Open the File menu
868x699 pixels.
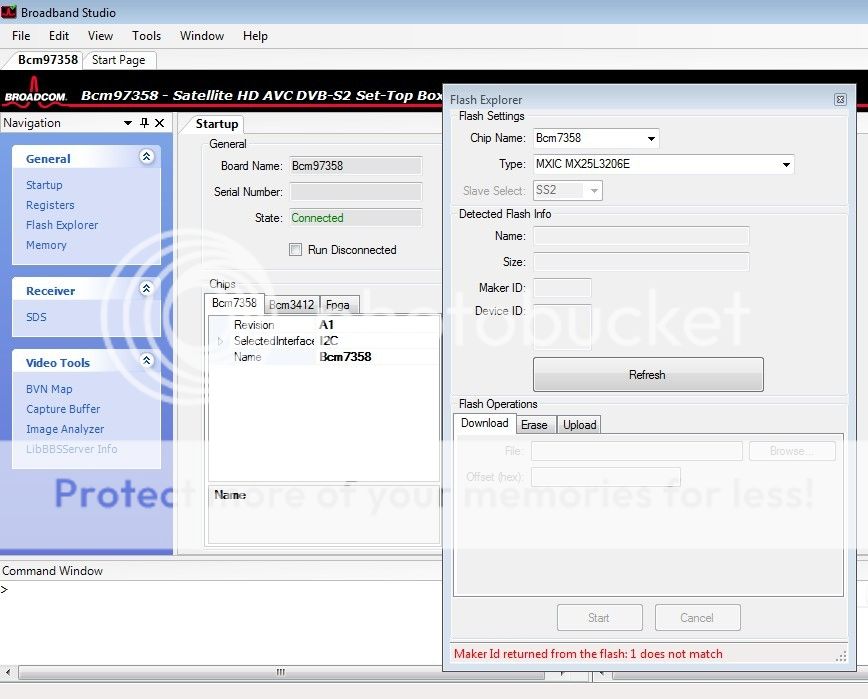pyautogui.click(x=21, y=36)
